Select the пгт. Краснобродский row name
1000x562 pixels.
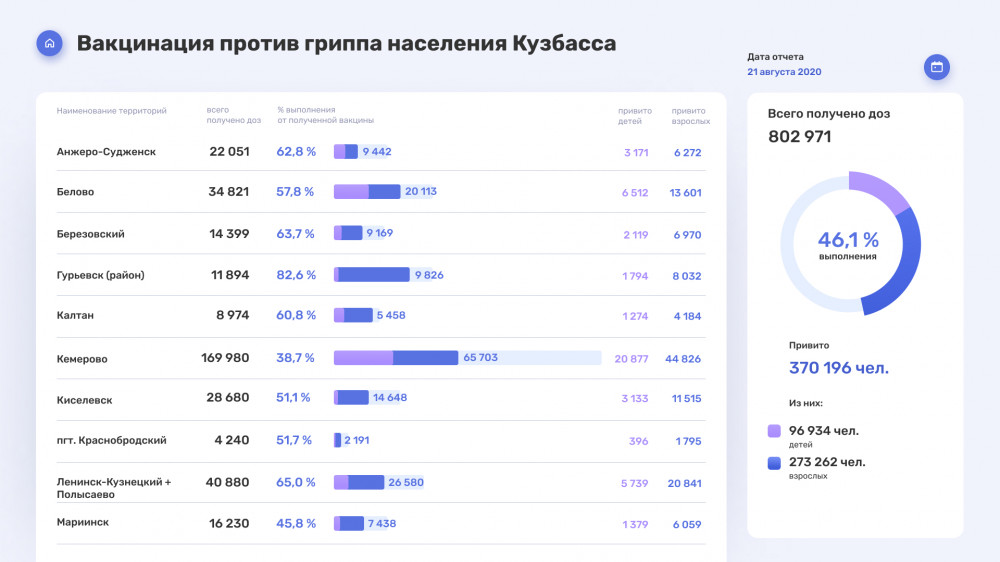[x=112, y=440]
